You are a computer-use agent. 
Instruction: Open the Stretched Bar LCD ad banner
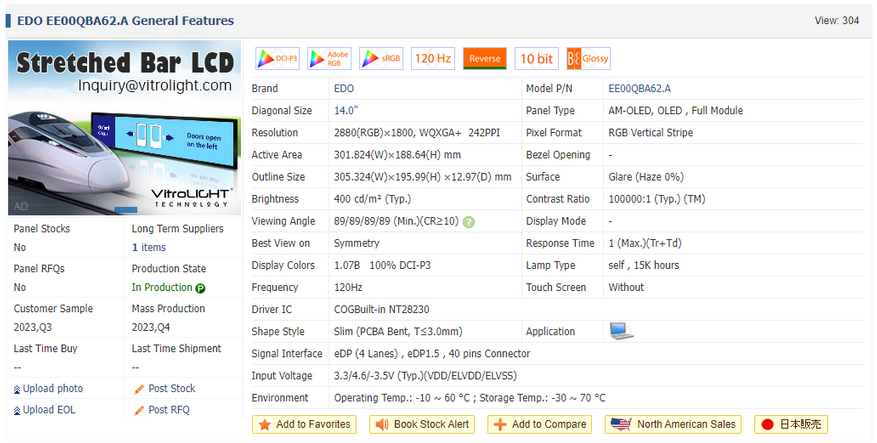125,128
